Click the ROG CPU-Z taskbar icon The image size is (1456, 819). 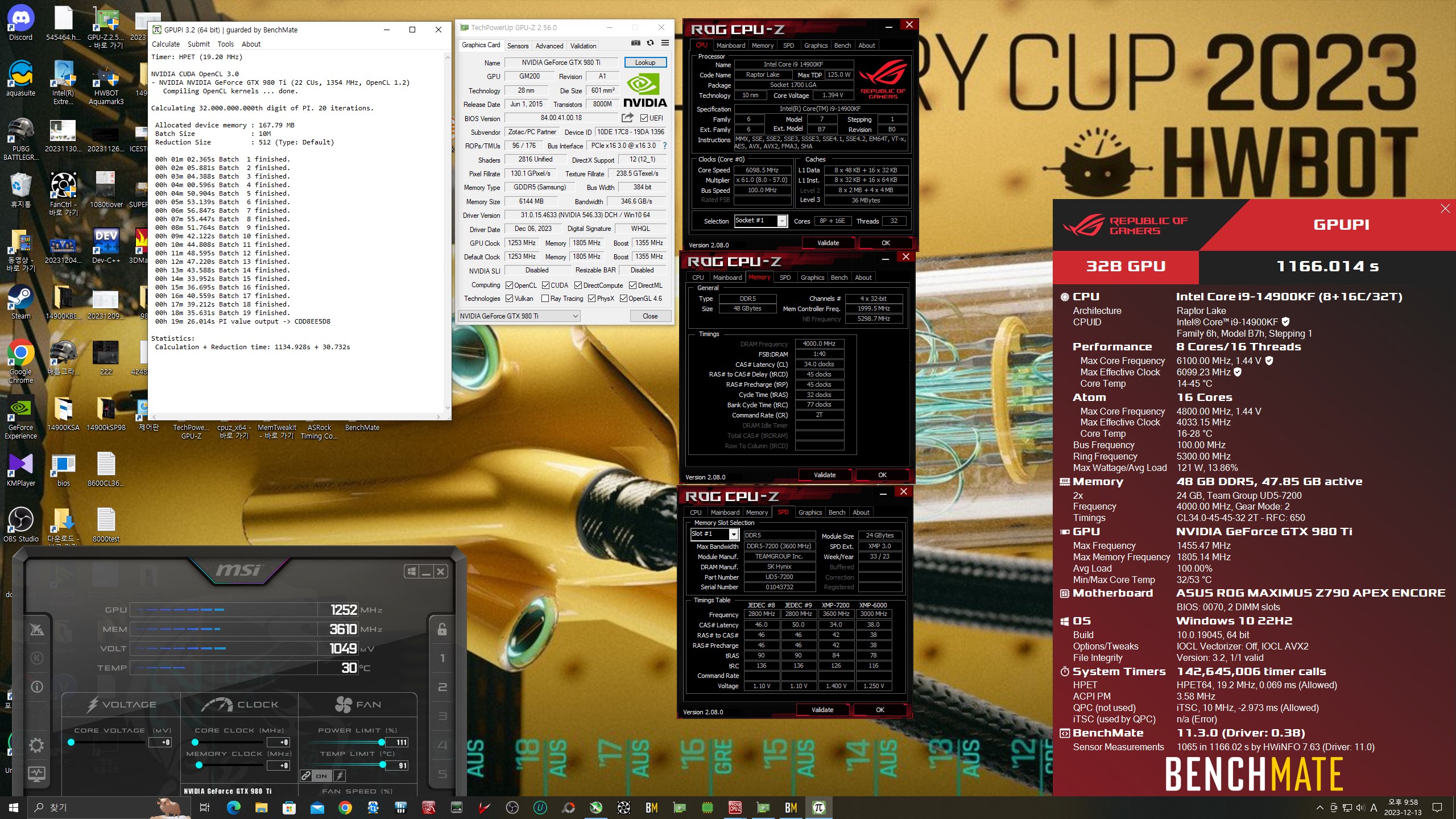coord(735,807)
